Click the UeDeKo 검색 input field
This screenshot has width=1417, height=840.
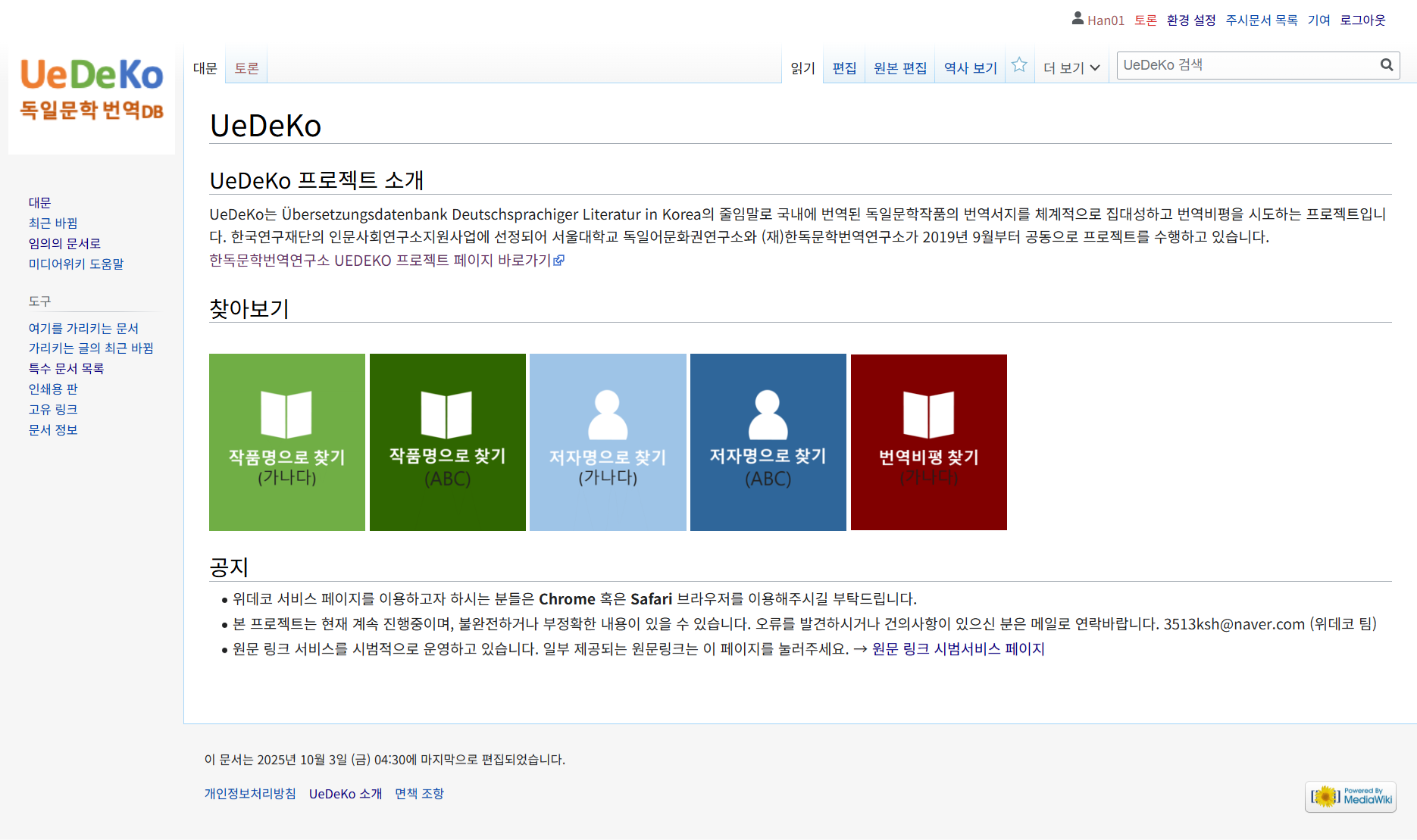[x=1247, y=65]
